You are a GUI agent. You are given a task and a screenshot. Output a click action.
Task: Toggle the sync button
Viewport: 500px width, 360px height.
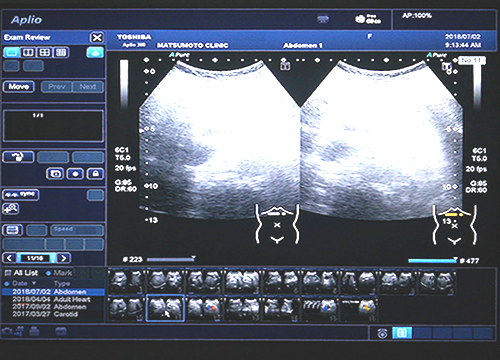21,195
